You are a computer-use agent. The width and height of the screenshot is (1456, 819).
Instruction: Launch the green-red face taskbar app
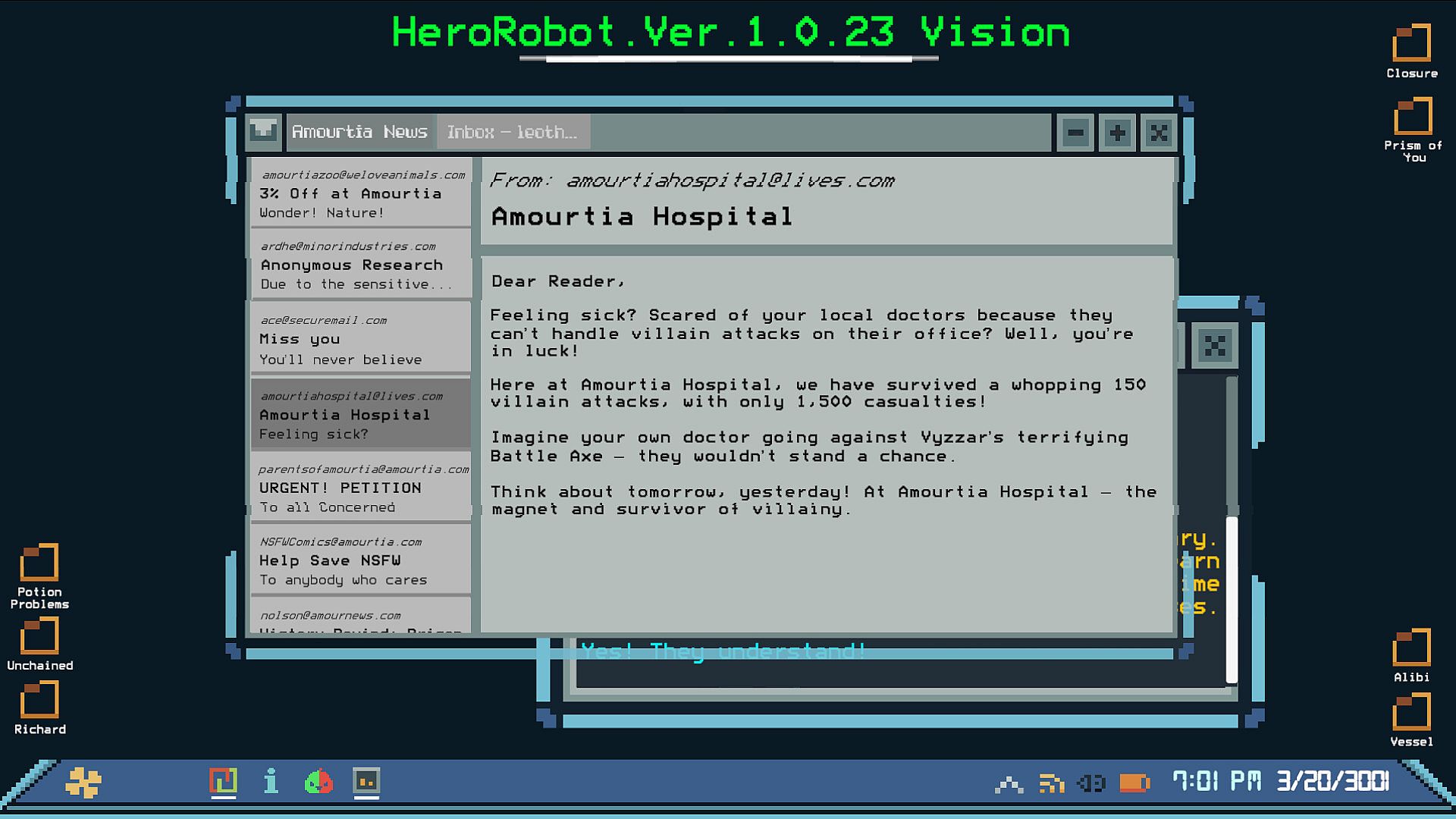pyautogui.click(x=318, y=781)
